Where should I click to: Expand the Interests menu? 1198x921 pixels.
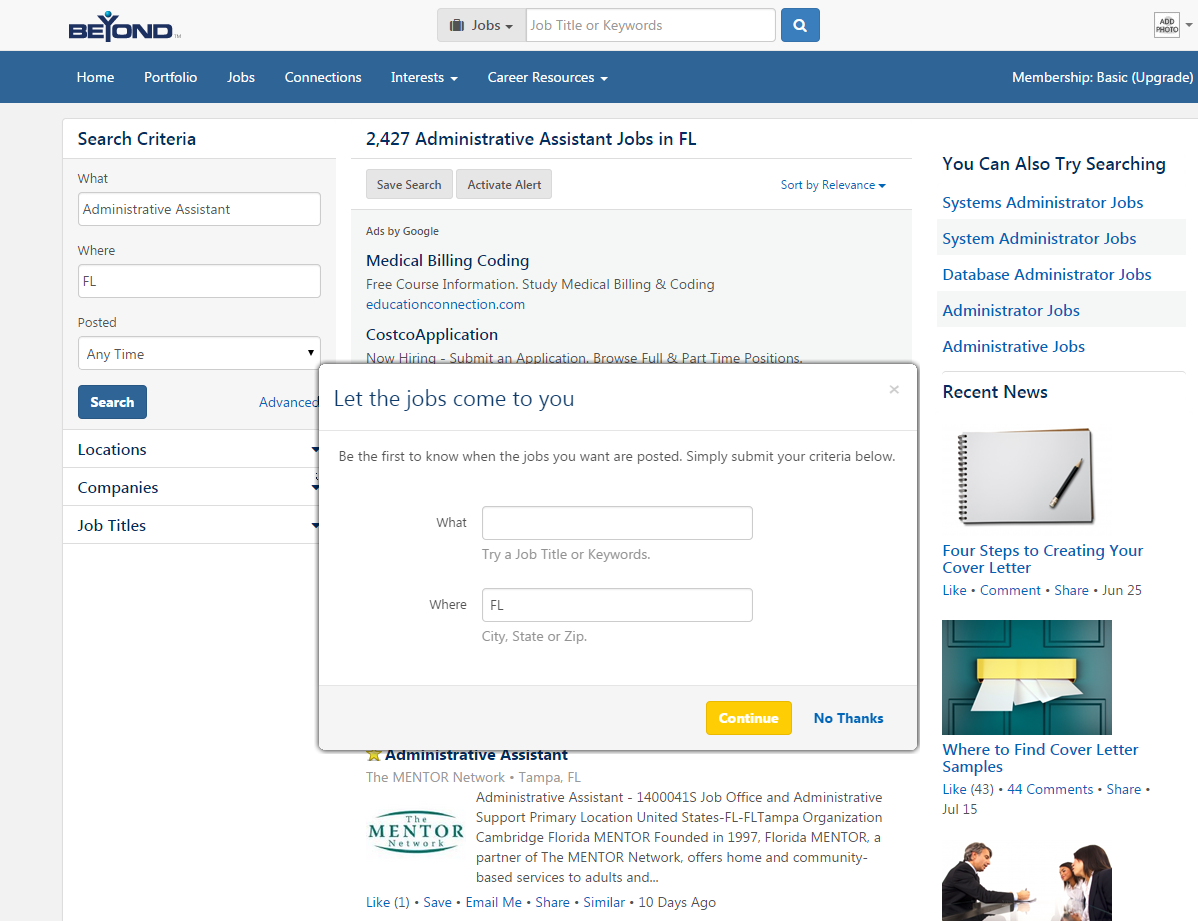pos(424,77)
